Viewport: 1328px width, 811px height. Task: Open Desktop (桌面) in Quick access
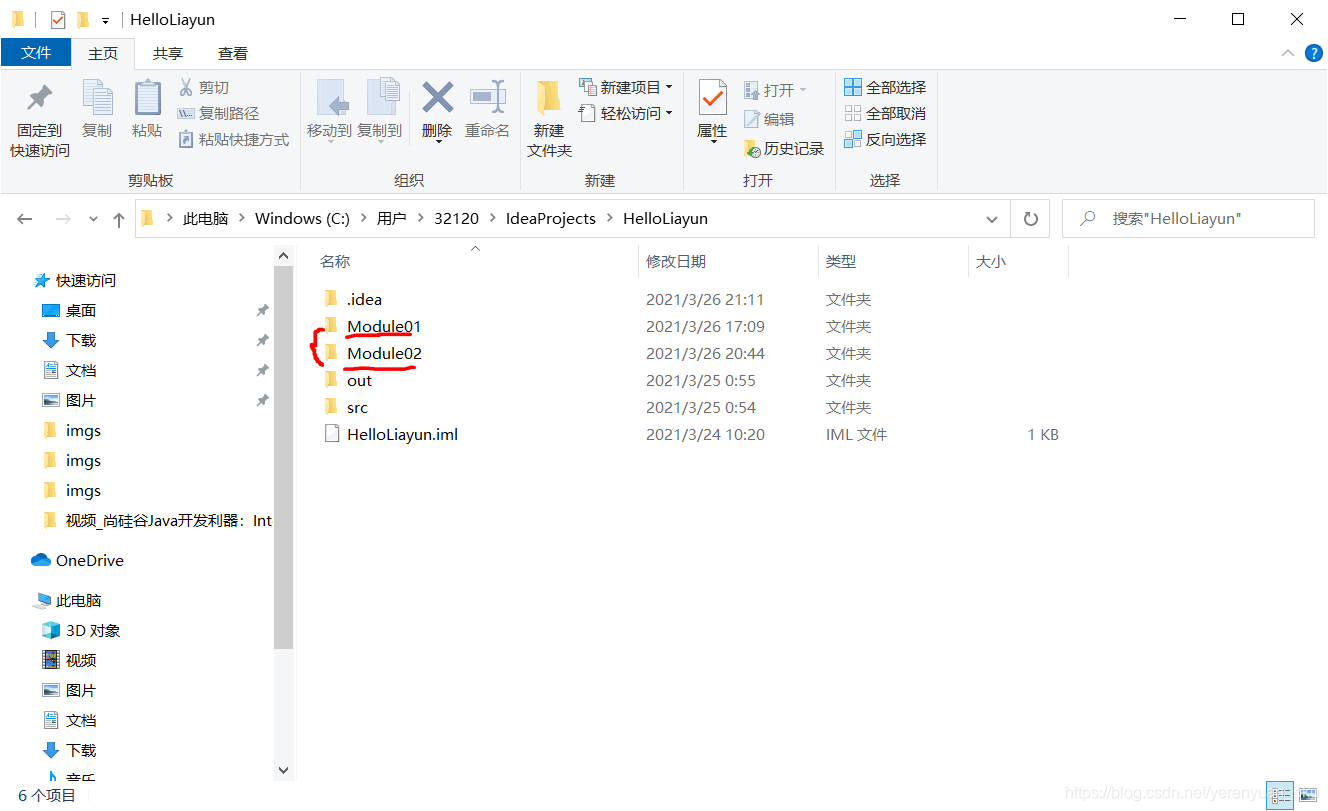(x=80, y=311)
